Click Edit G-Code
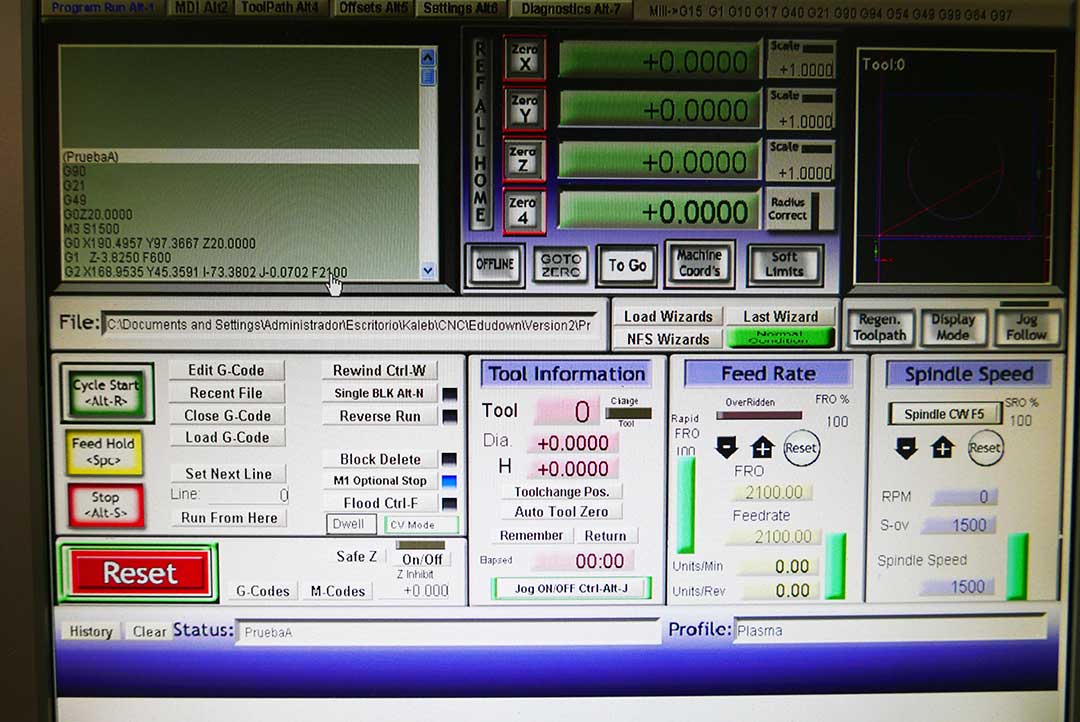1080x722 pixels. [227, 371]
